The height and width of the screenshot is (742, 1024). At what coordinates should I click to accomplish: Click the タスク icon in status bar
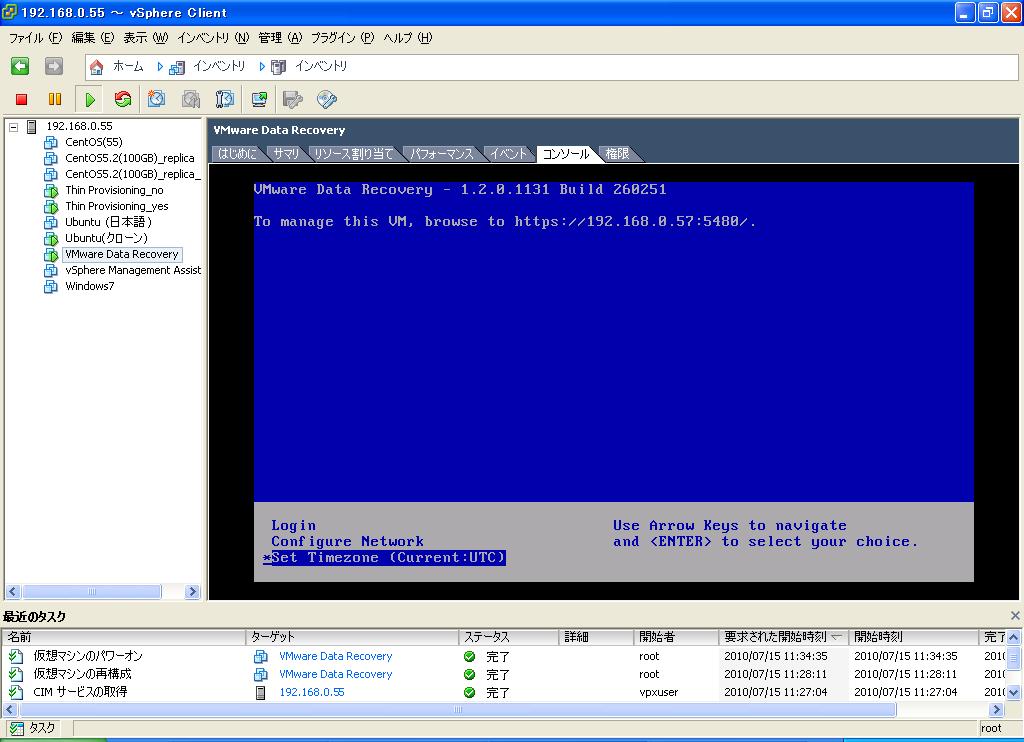[16, 728]
